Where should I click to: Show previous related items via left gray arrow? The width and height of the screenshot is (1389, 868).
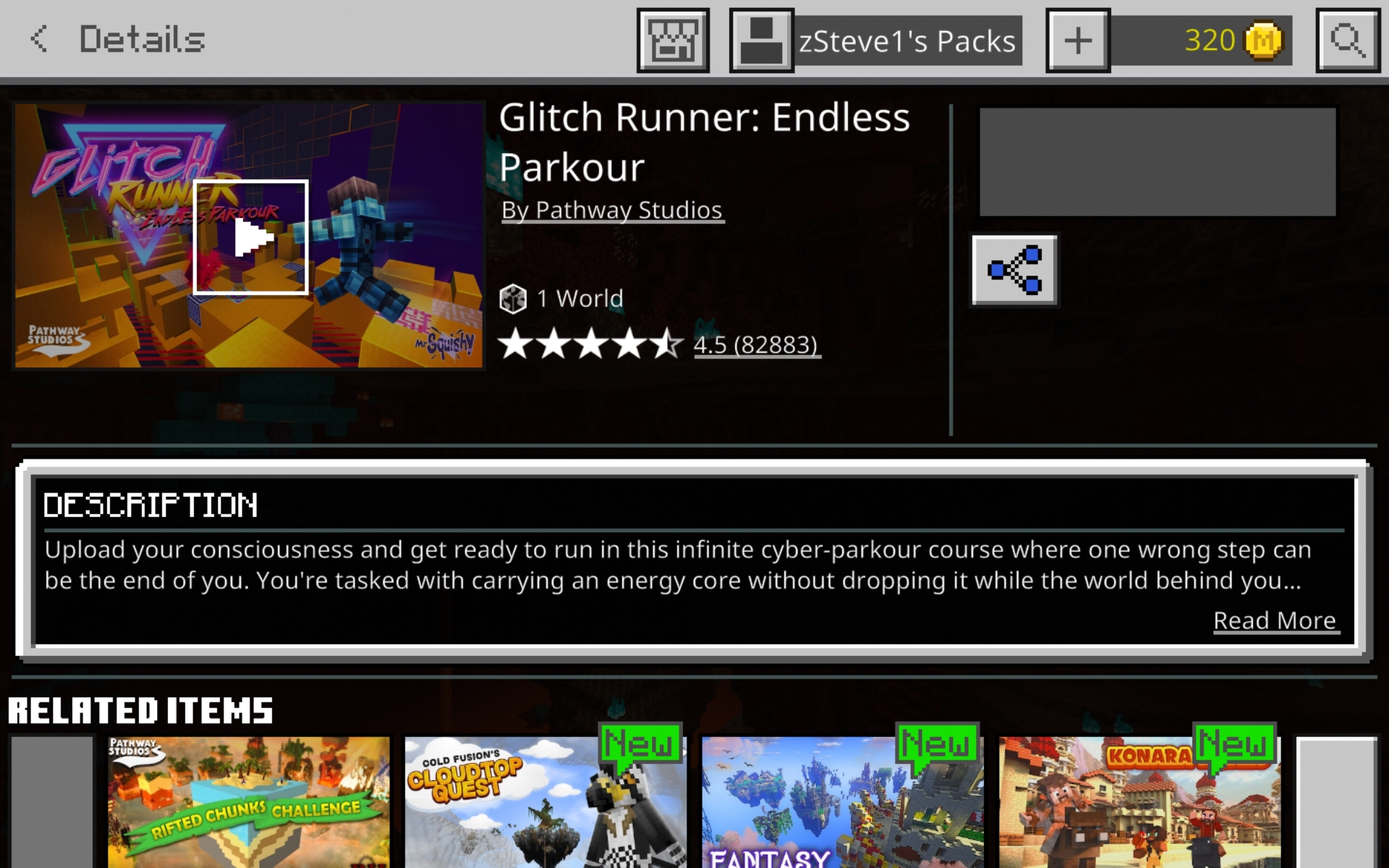[52, 802]
